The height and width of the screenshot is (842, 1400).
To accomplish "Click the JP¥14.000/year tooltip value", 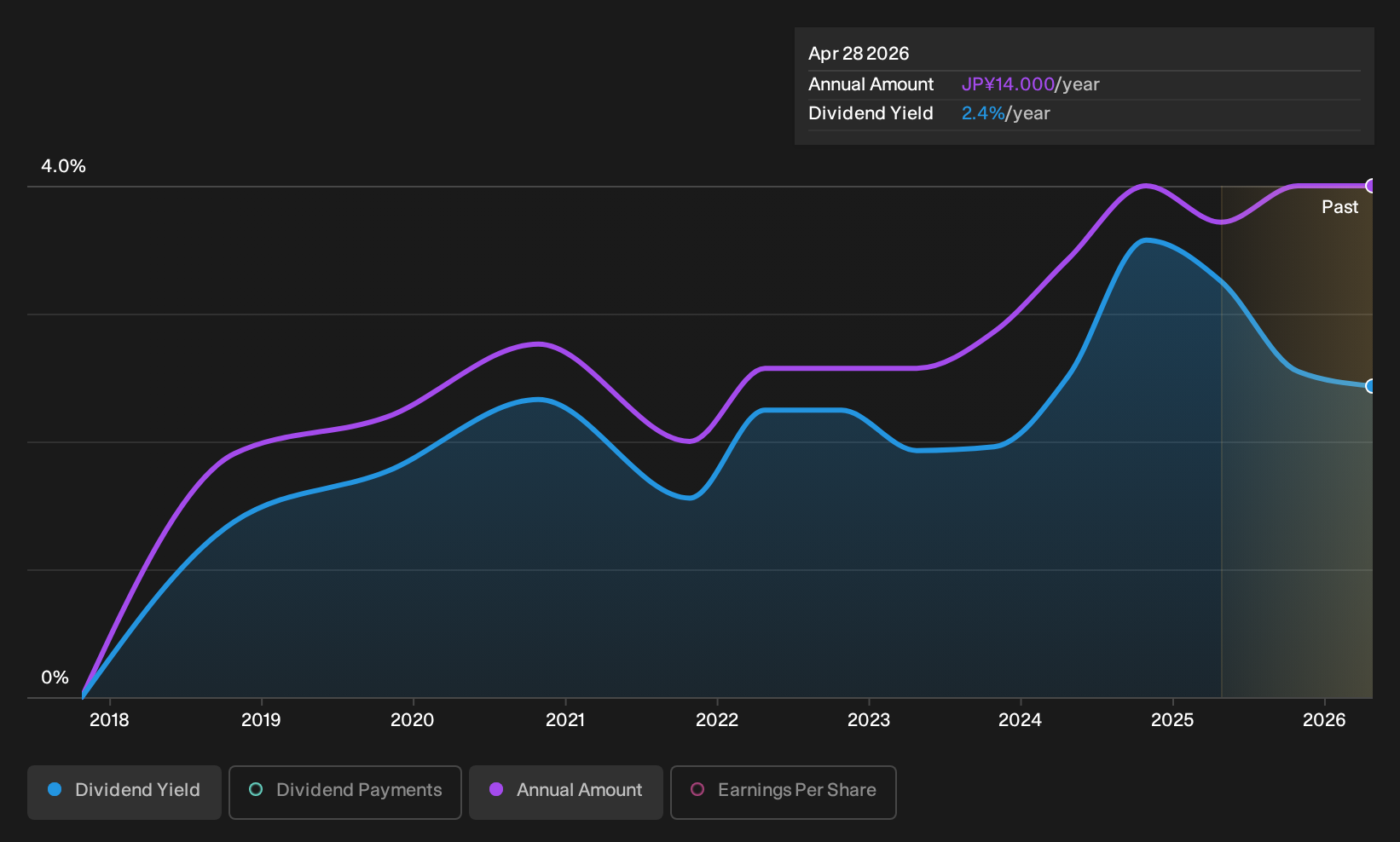I will pos(1030,84).
